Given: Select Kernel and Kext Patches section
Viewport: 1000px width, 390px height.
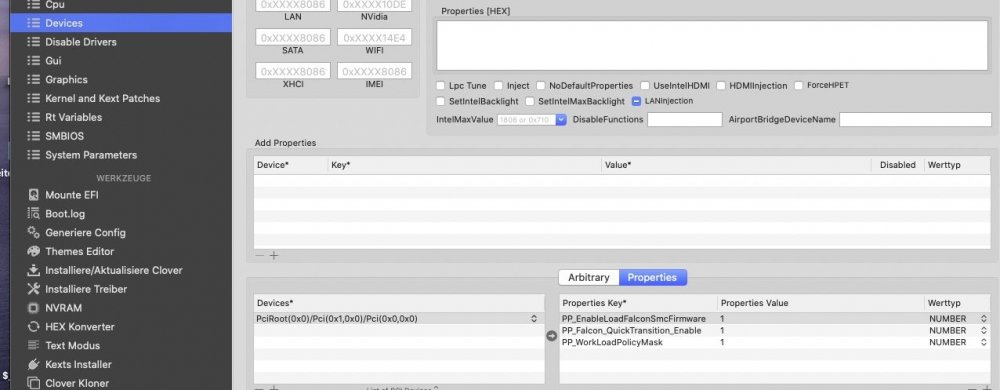Looking at the screenshot, I should click(x=102, y=98).
